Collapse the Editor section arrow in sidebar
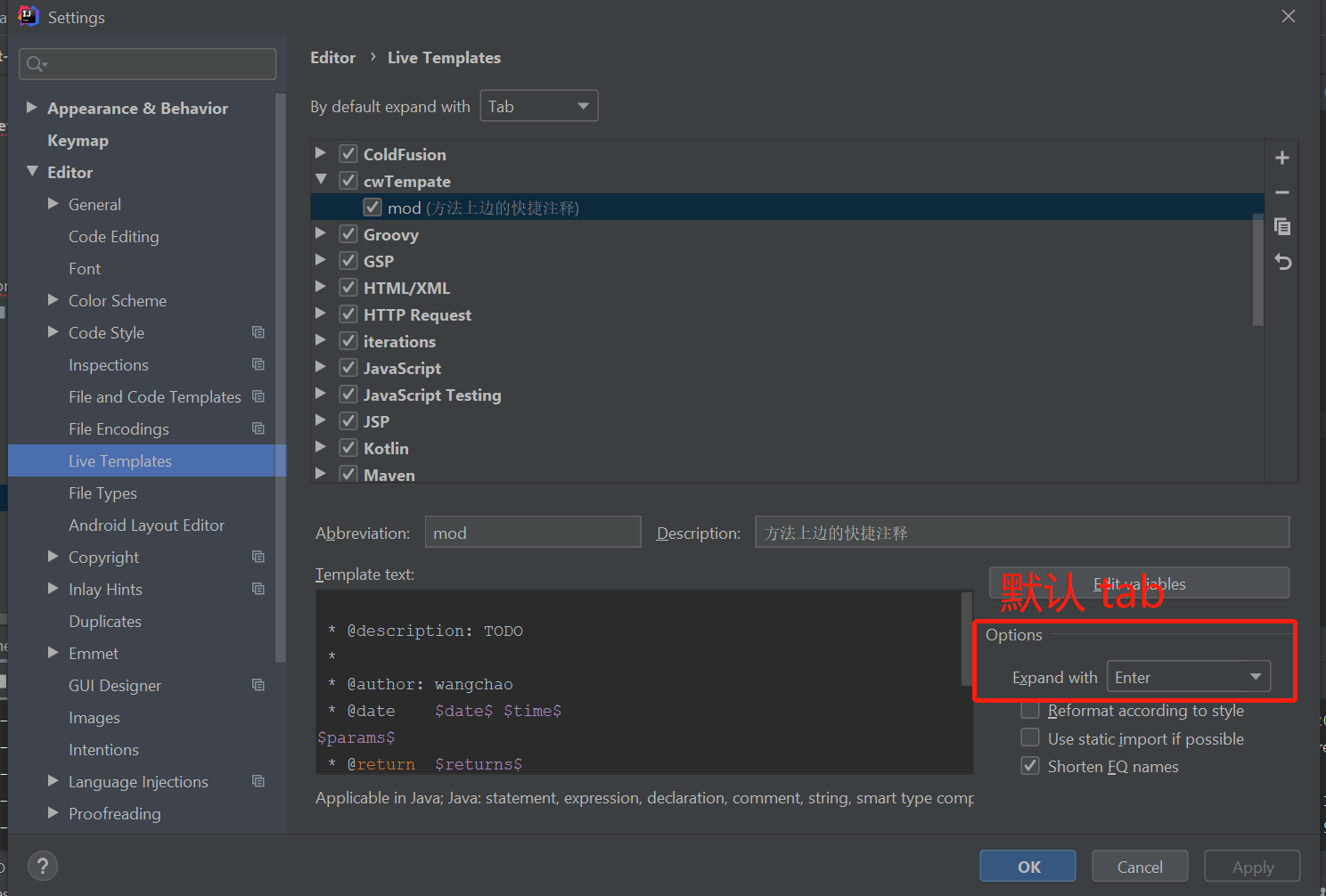Viewport: 1326px width, 896px height. coord(32,171)
